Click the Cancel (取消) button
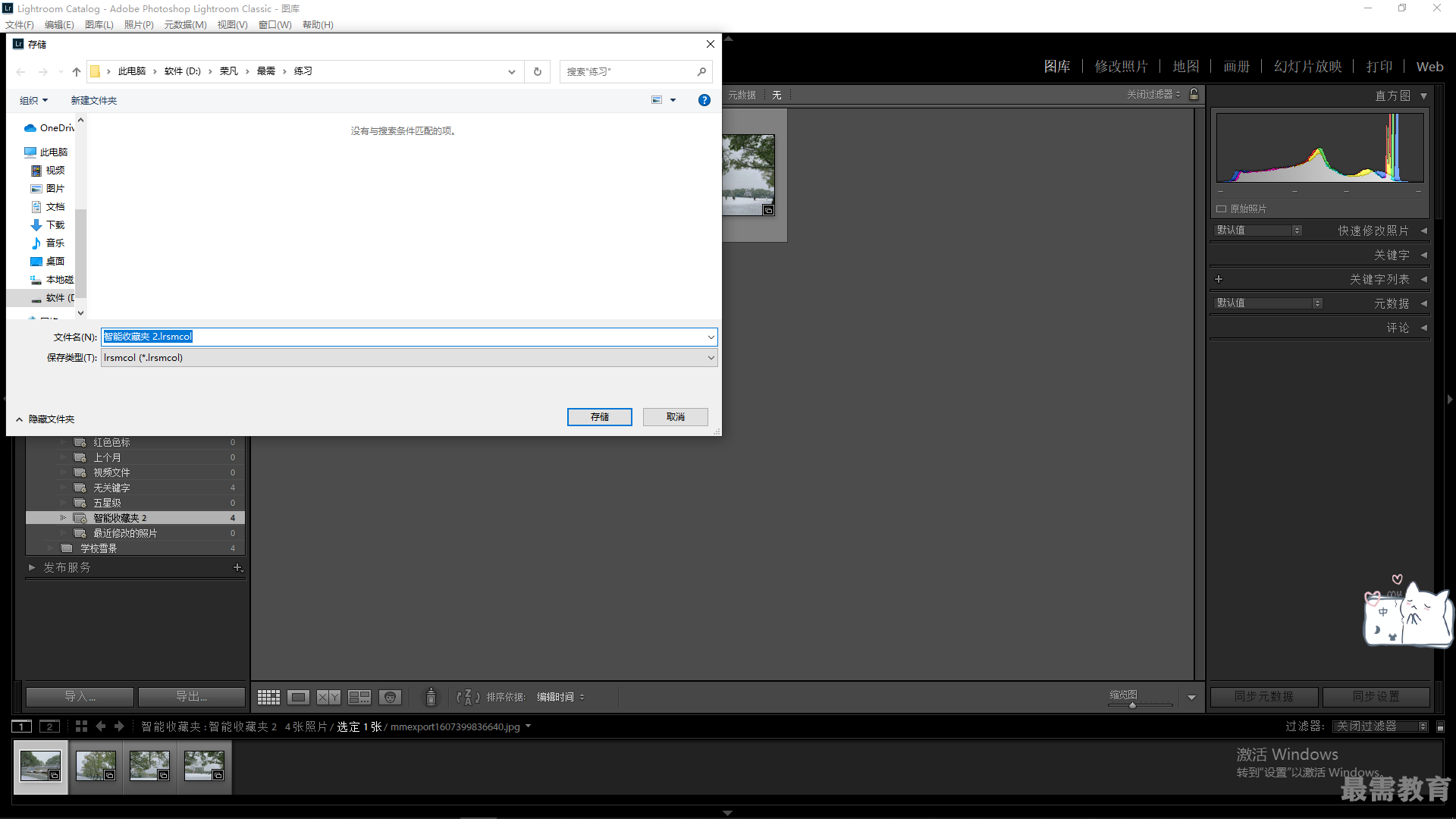Screen dimensions: 1456x819 pos(675,417)
